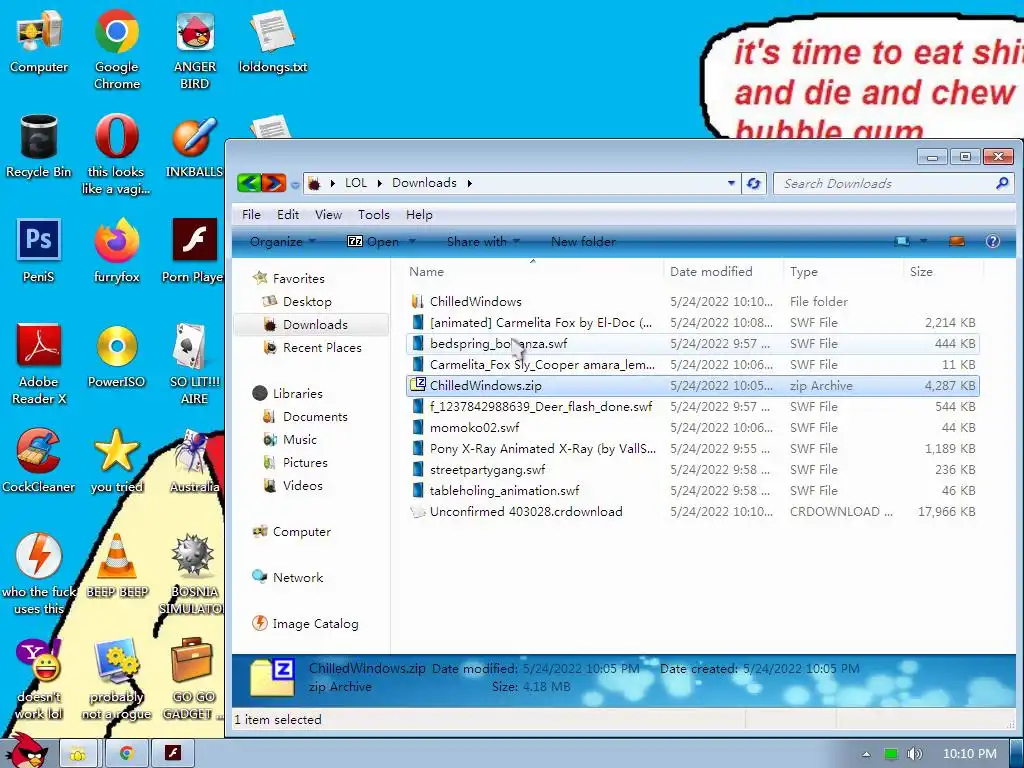Screen dimensions: 1024x768
Task: Launch the CockCleaner desktop icon
Action: (39, 460)
